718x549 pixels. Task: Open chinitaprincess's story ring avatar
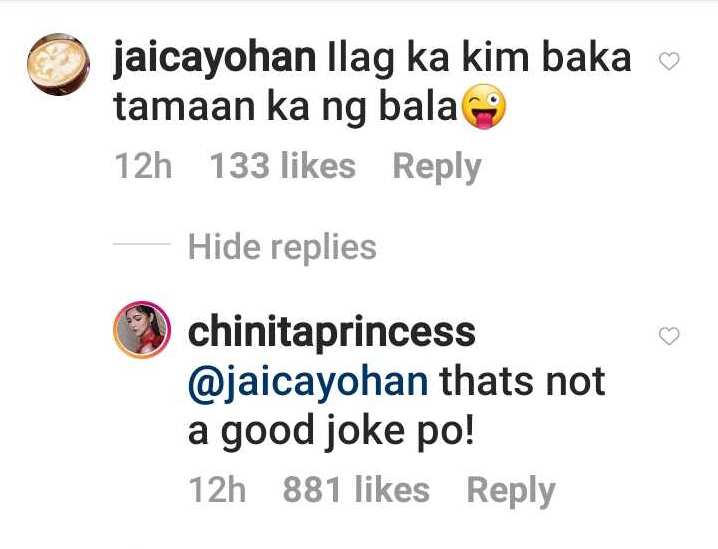142,329
